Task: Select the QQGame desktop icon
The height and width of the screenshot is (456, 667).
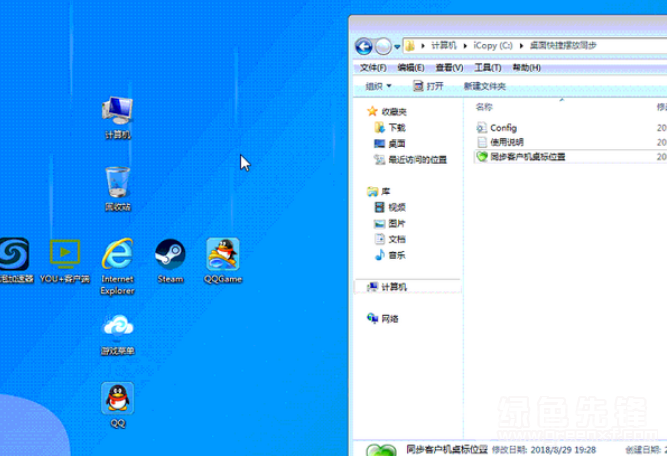Action: 223,260
